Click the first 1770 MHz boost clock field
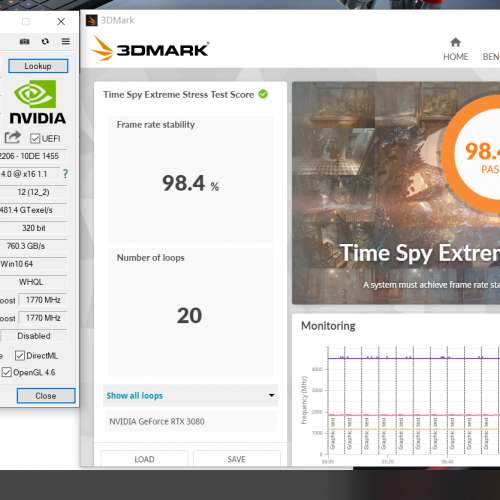This screenshot has width=500, height=500. coord(43,300)
